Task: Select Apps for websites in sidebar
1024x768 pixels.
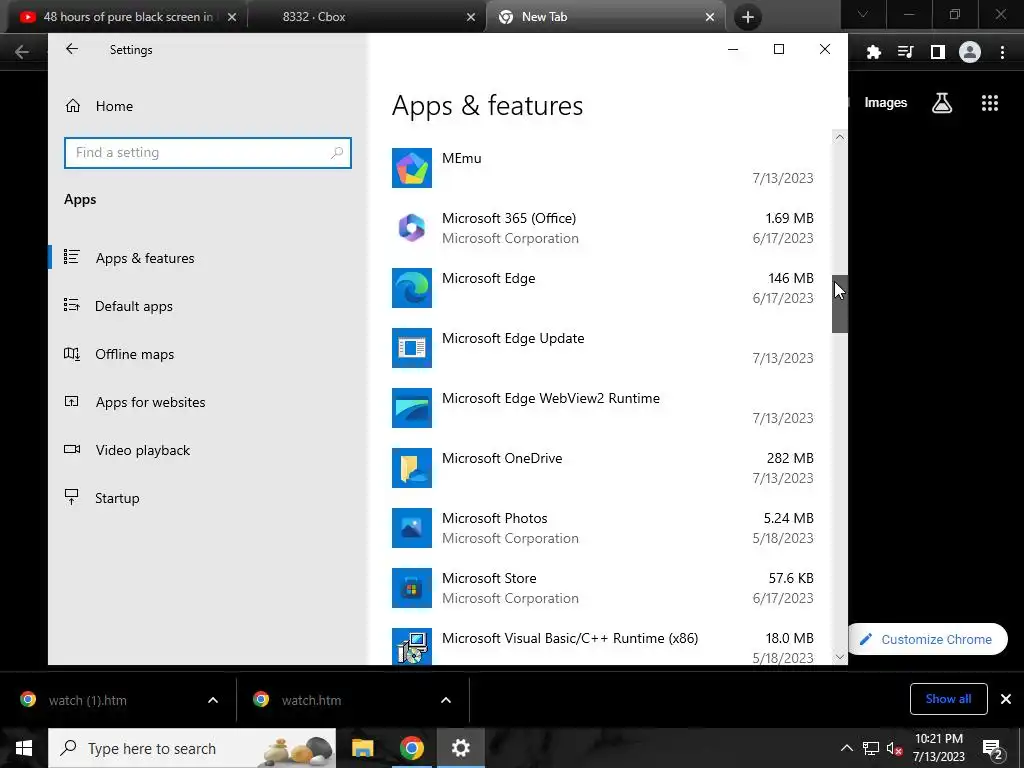Action: 208,402
